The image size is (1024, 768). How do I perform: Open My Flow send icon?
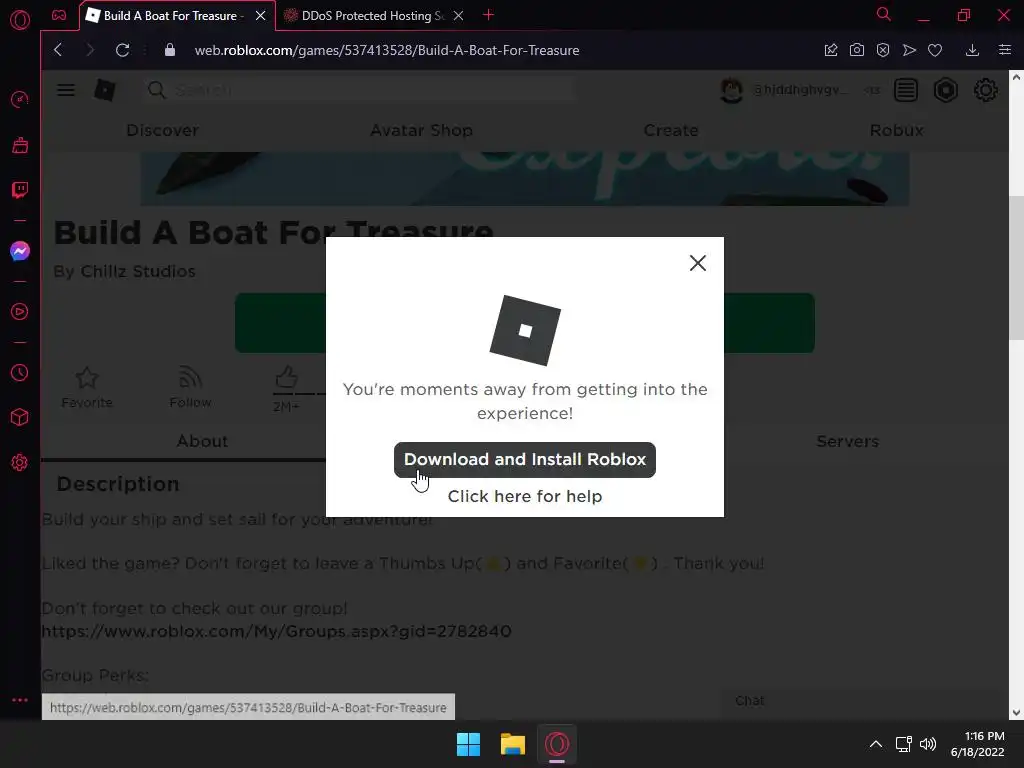pyautogui.click(x=909, y=50)
